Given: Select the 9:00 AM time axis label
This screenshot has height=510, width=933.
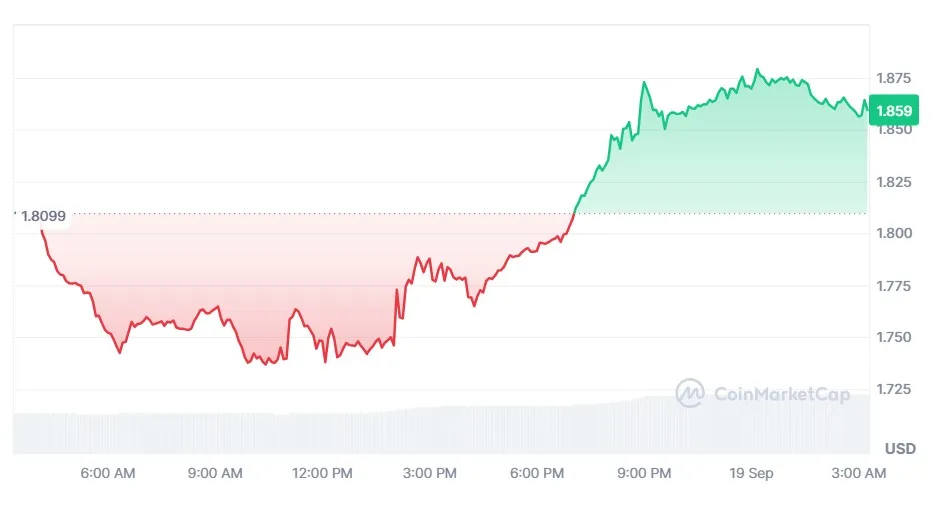Looking at the screenshot, I should pyautogui.click(x=215, y=473).
